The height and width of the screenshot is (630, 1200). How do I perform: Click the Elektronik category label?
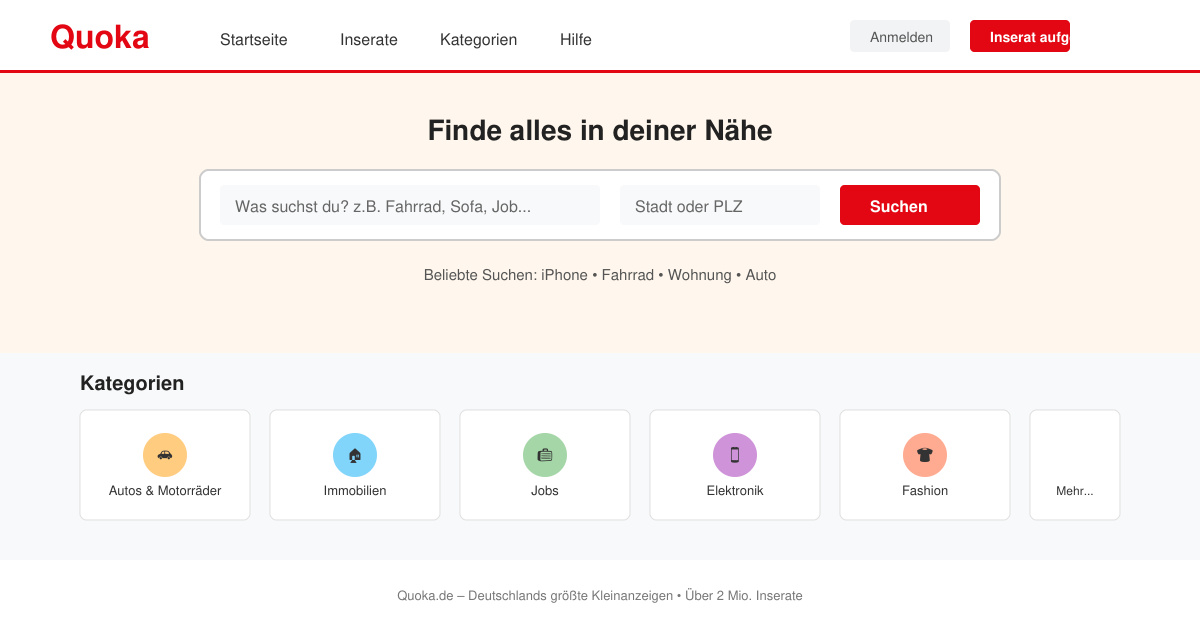click(735, 491)
